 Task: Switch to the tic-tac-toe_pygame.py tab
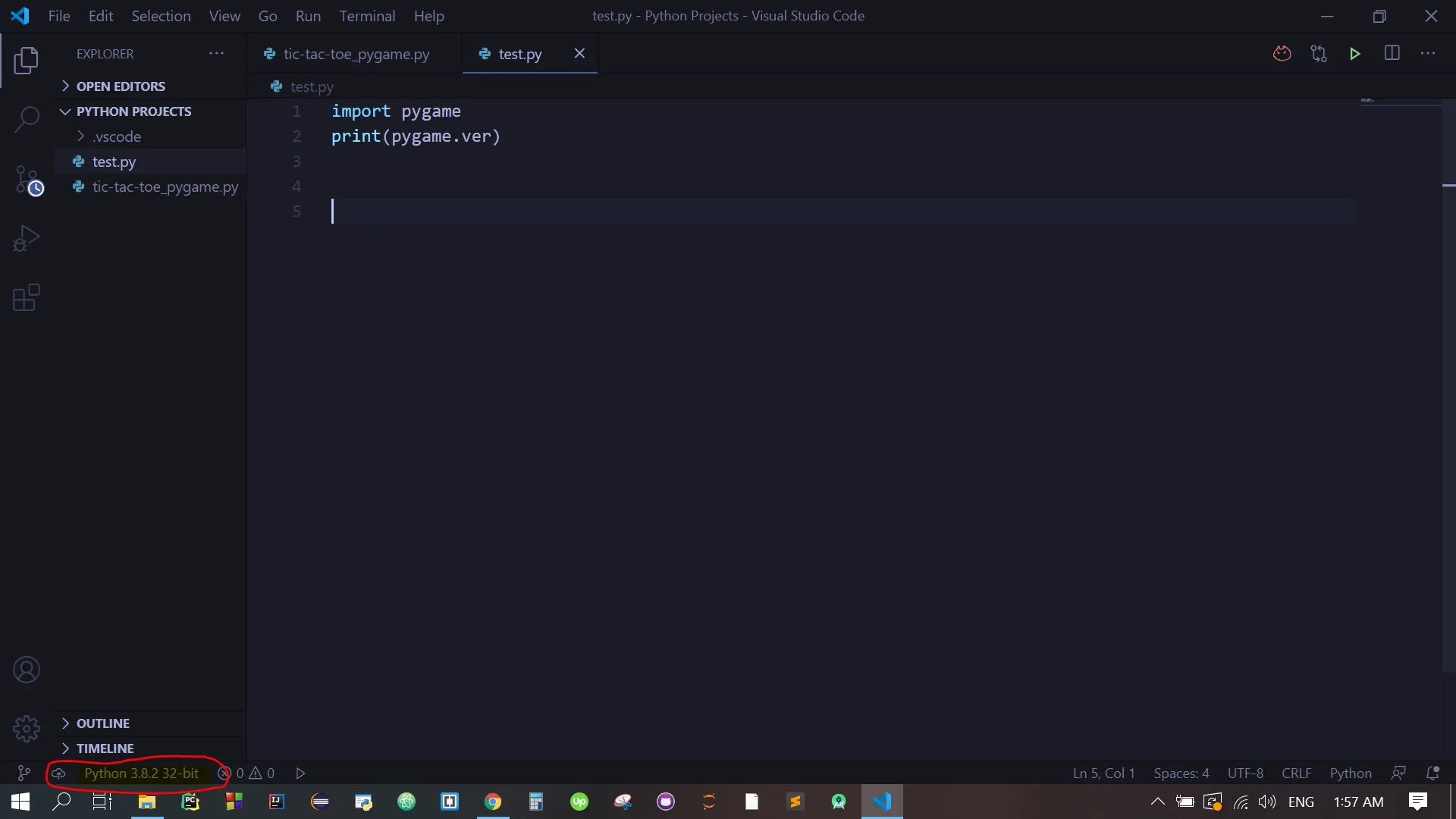356,54
